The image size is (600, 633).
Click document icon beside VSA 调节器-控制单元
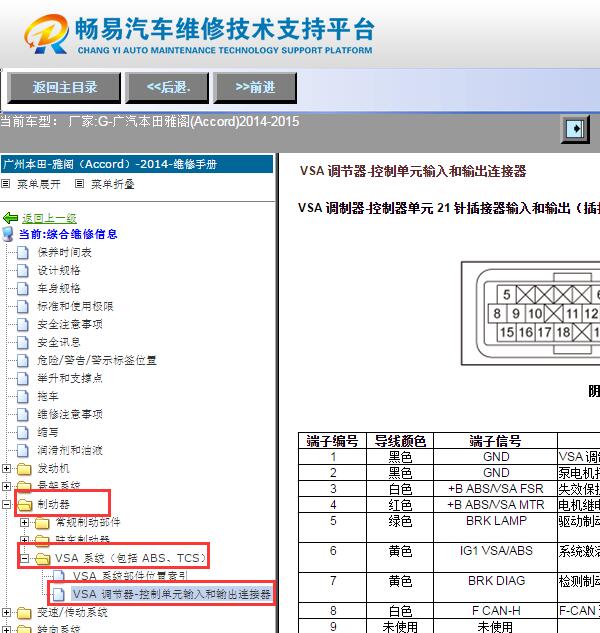coord(59,594)
